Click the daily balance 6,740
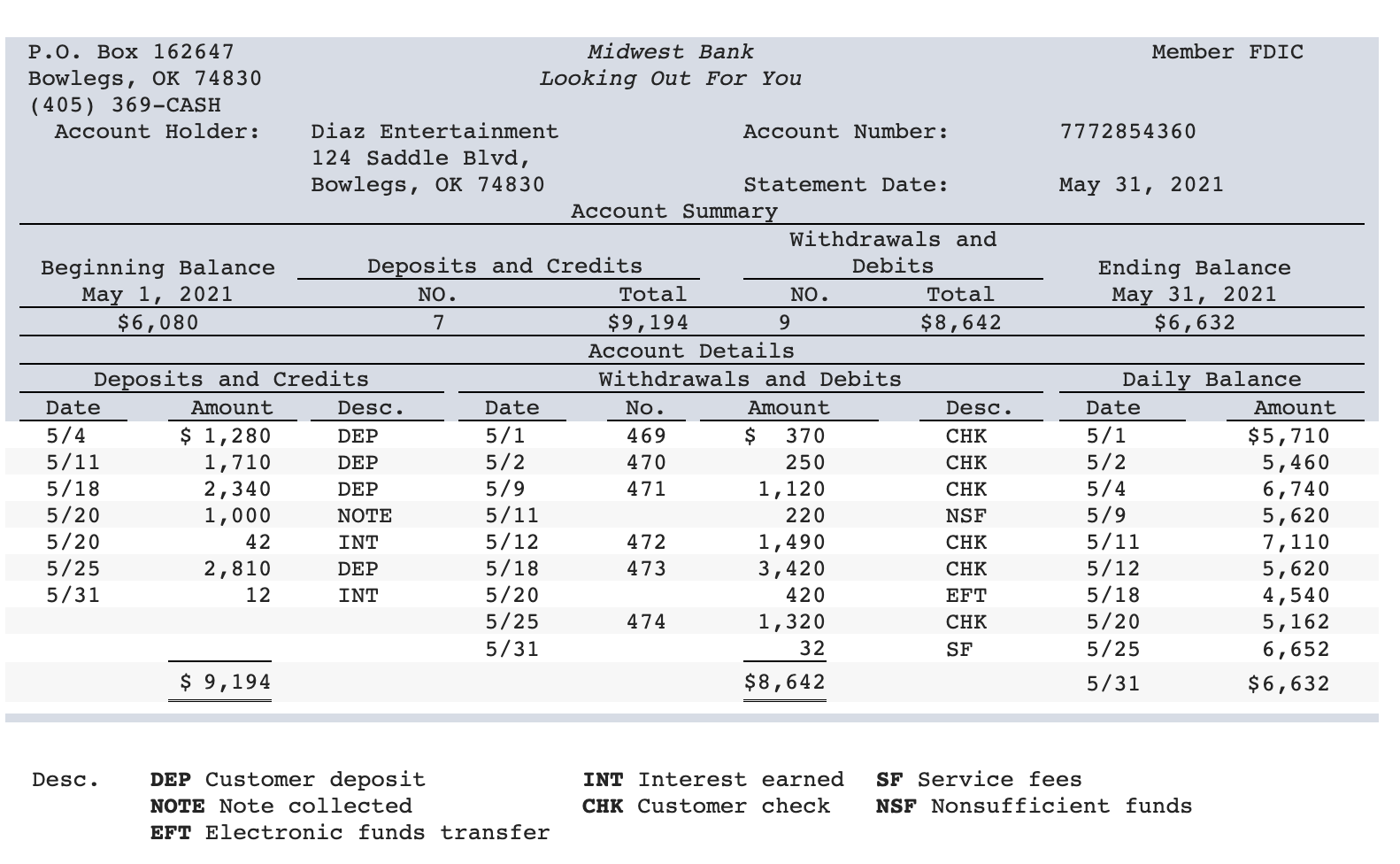 click(x=1296, y=490)
